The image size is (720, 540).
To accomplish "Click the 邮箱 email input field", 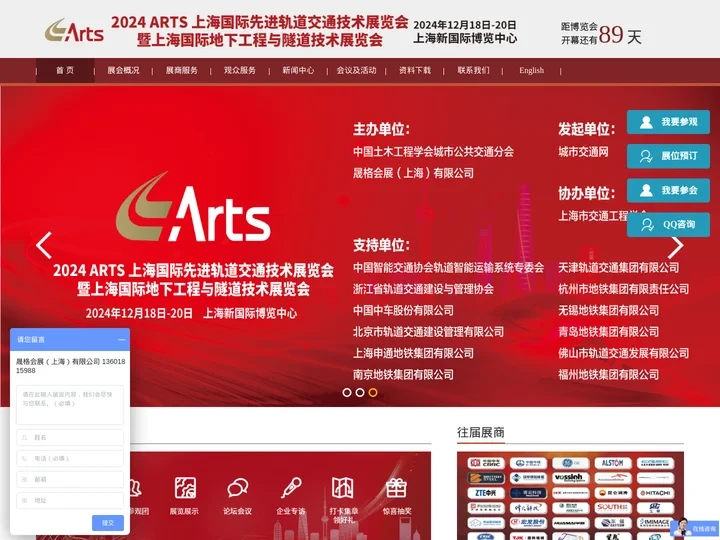I will tap(70, 479).
